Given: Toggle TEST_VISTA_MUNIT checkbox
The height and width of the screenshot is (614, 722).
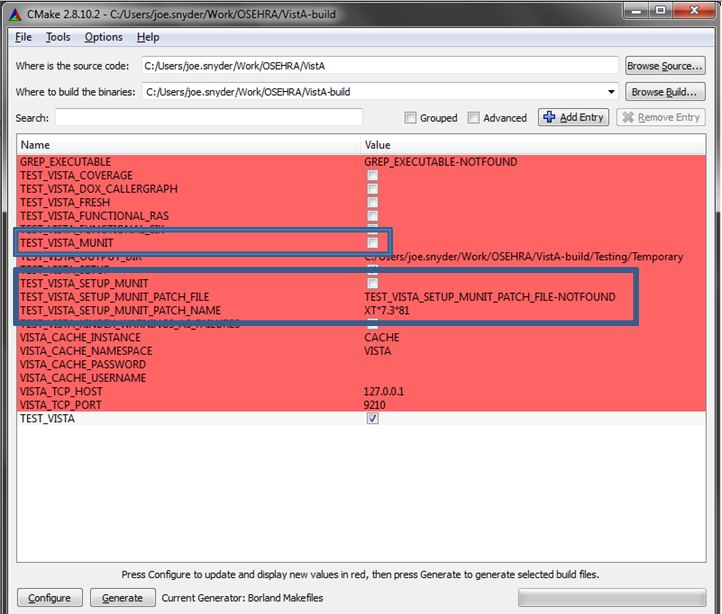Looking at the screenshot, I should (x=372, y=243).
